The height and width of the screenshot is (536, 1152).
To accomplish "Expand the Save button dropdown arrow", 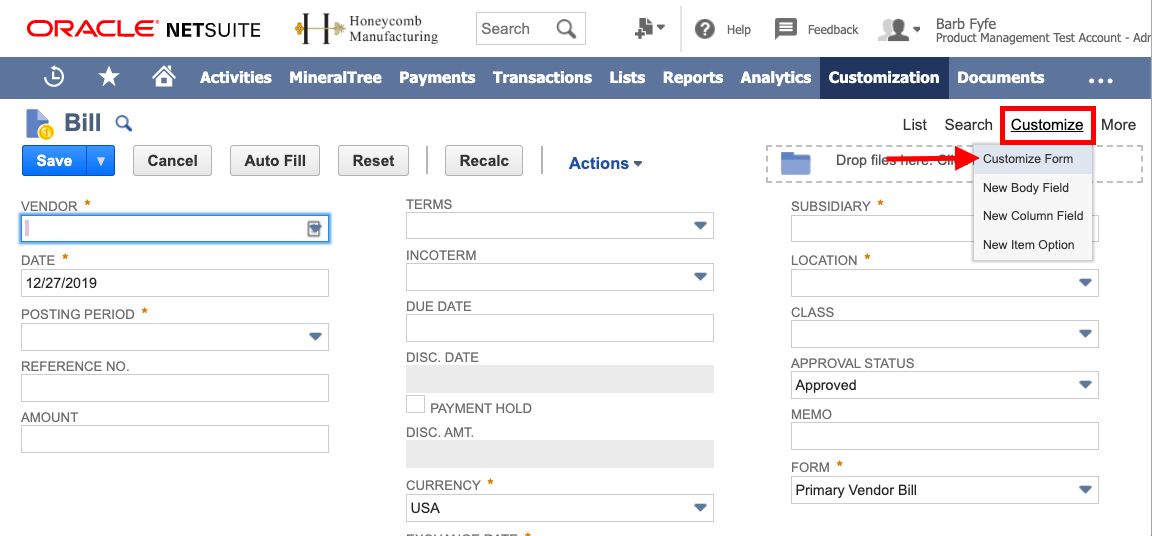I will (x=101, y=161).
